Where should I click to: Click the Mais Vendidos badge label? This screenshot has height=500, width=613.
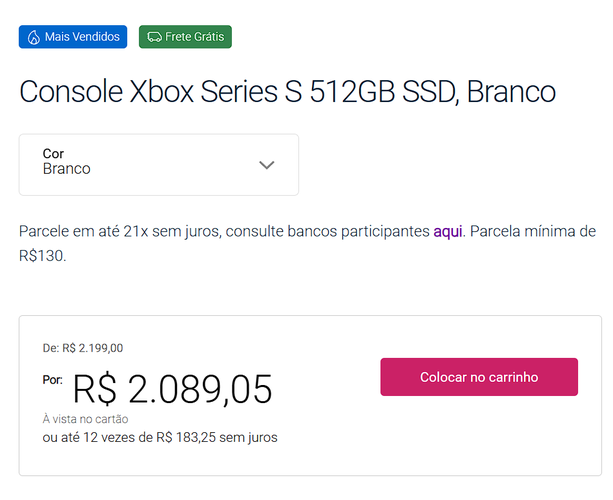click(82, 38)
